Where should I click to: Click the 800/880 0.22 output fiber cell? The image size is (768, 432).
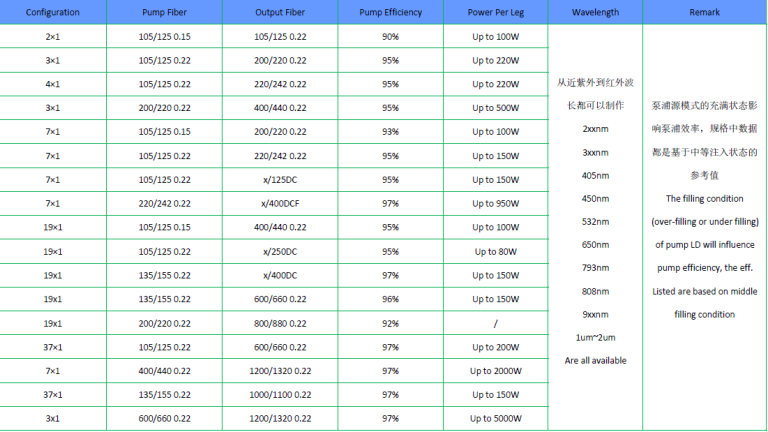tap(280, 323)
